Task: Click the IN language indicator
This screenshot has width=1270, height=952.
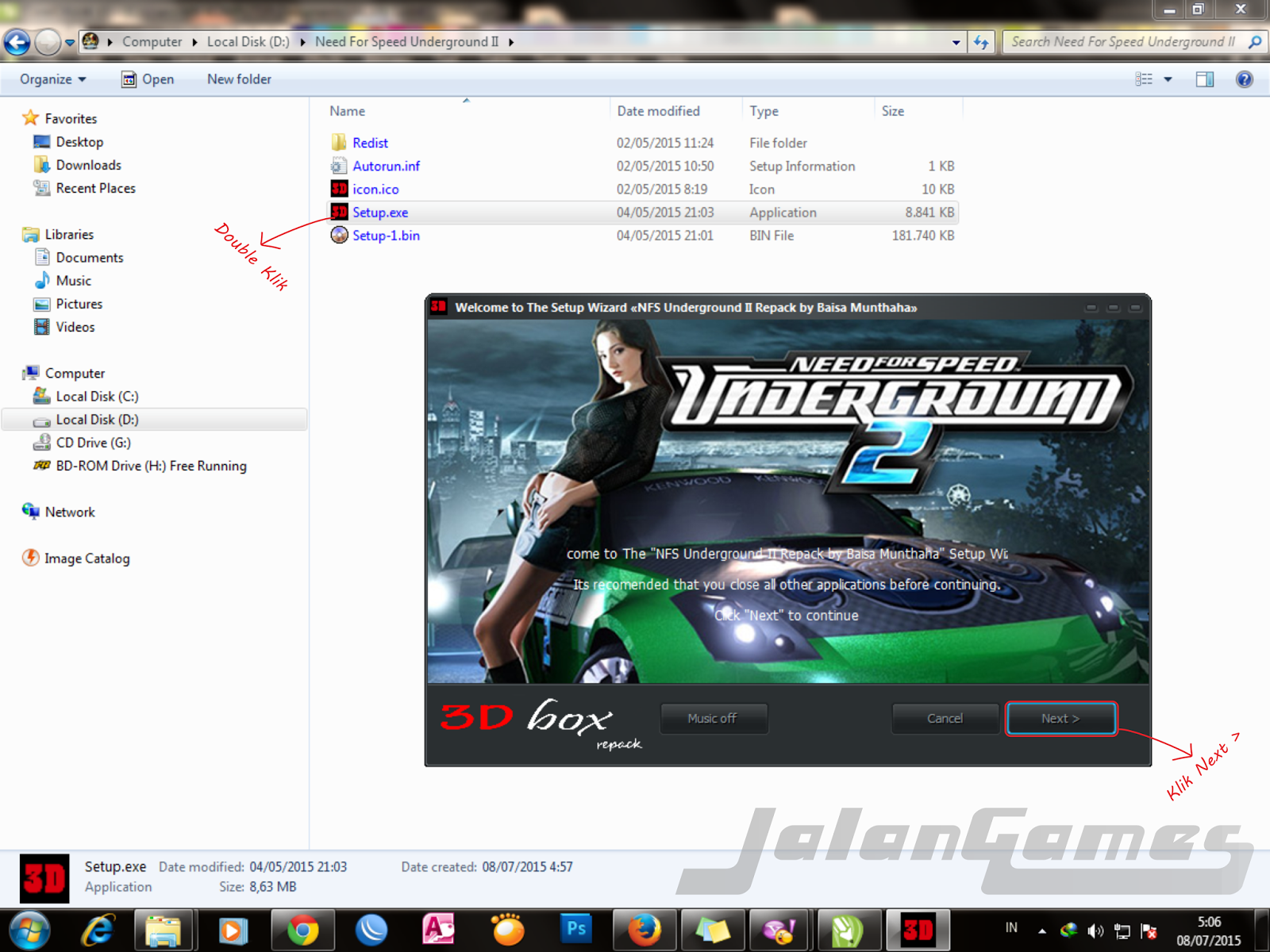Action: tap(1011, 927)
